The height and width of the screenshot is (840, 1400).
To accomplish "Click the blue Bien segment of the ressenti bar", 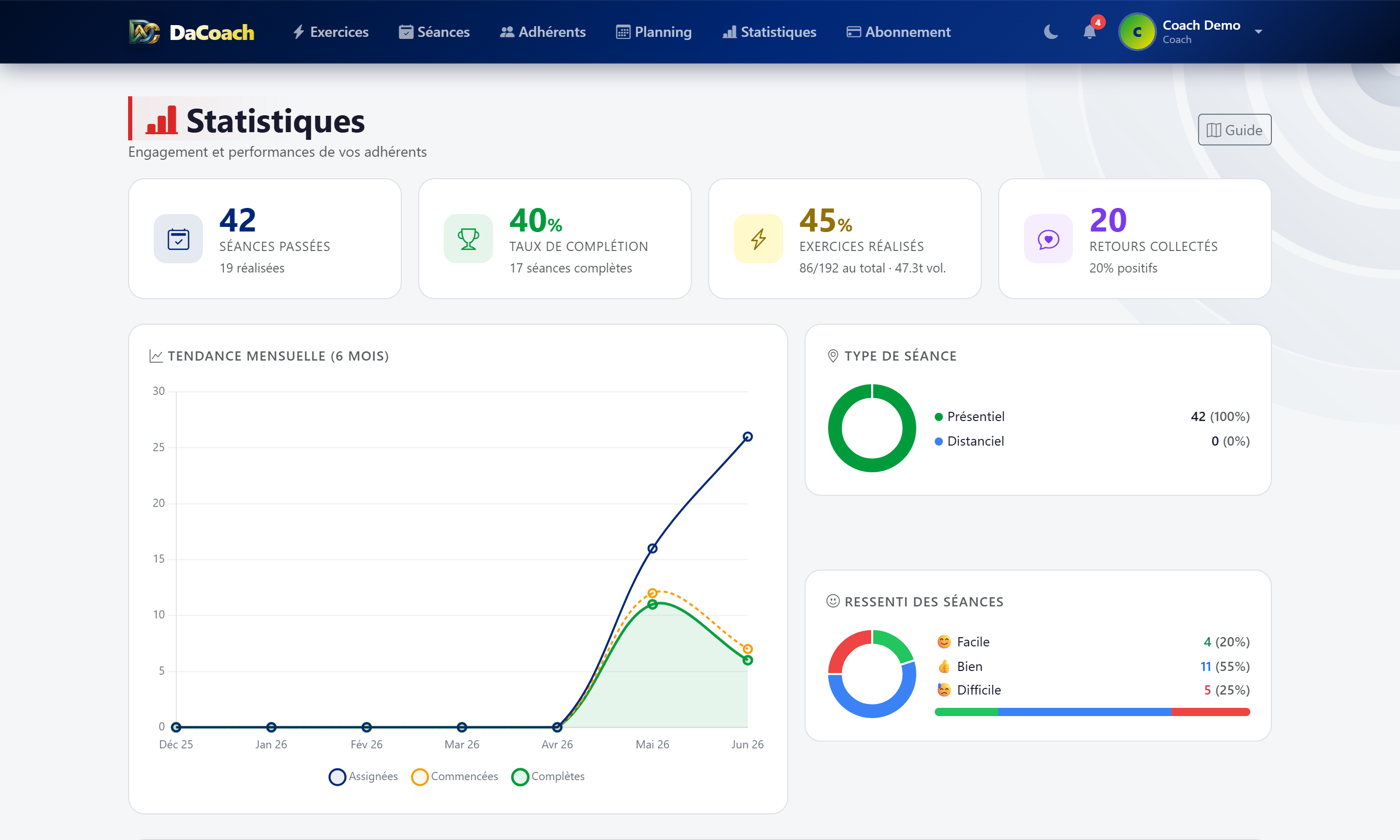I will (1085, 712).
